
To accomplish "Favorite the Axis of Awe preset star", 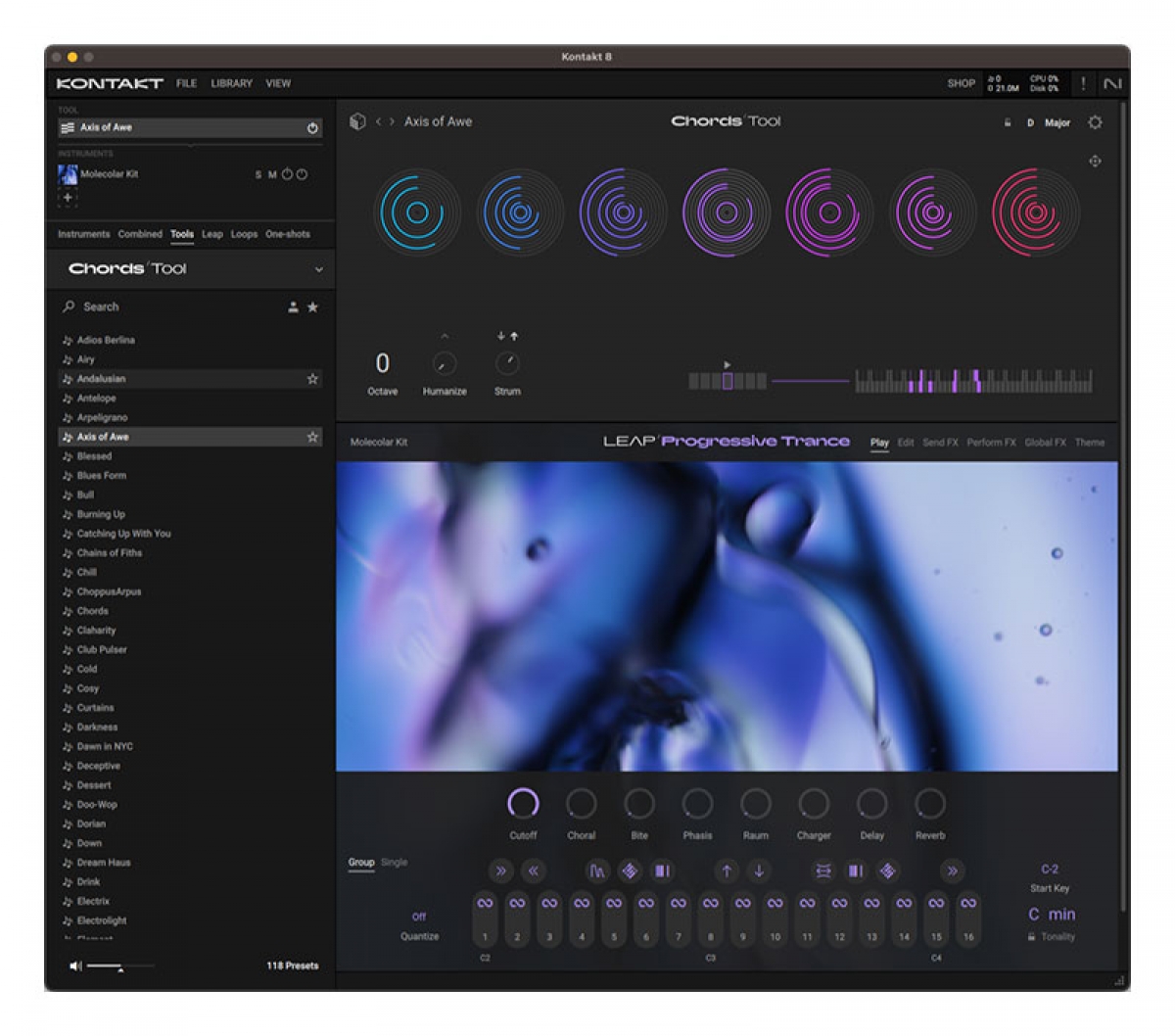I will pos(312,437).
